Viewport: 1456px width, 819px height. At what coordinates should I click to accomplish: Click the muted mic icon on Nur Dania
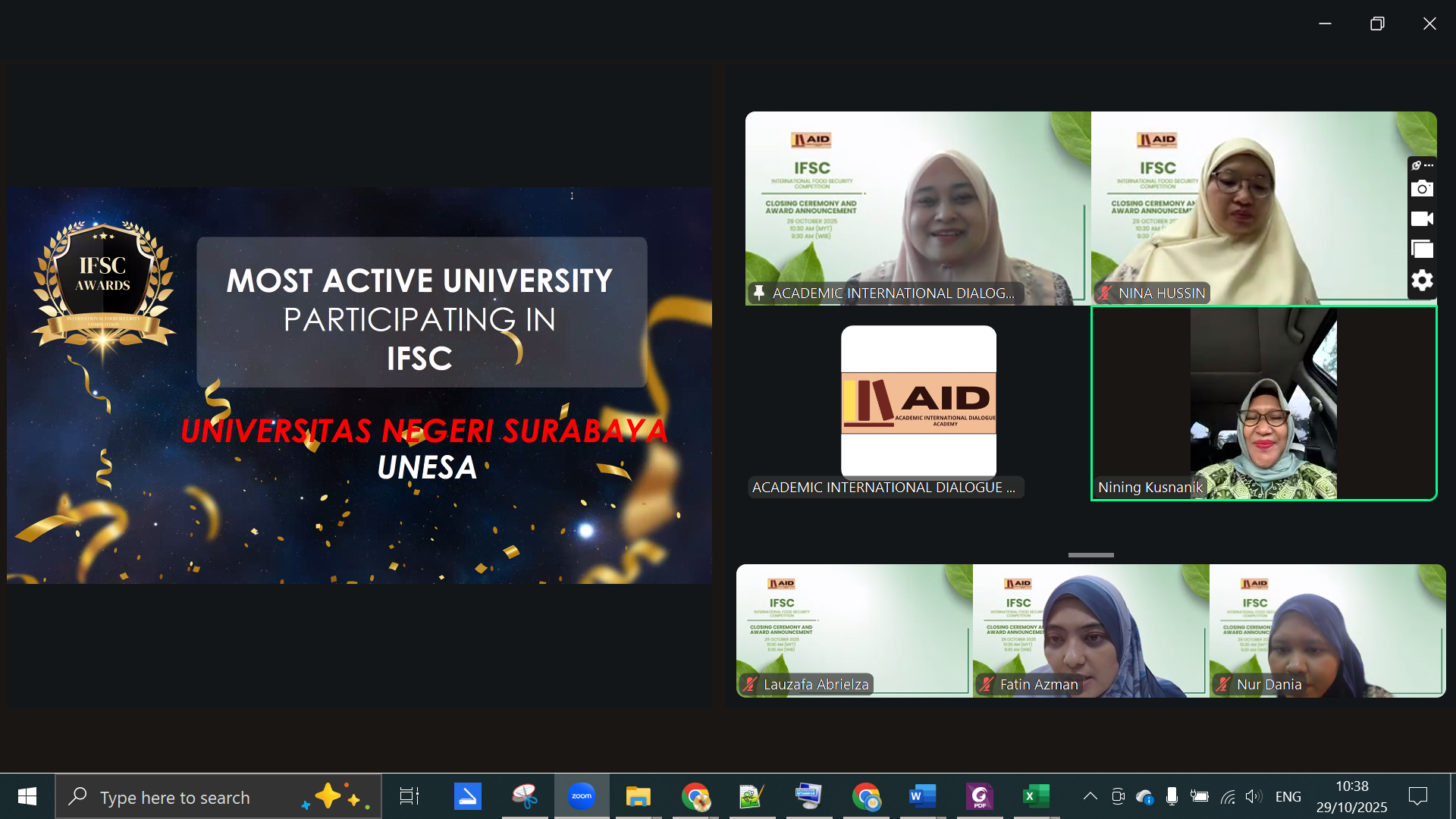coord(1222,685)
